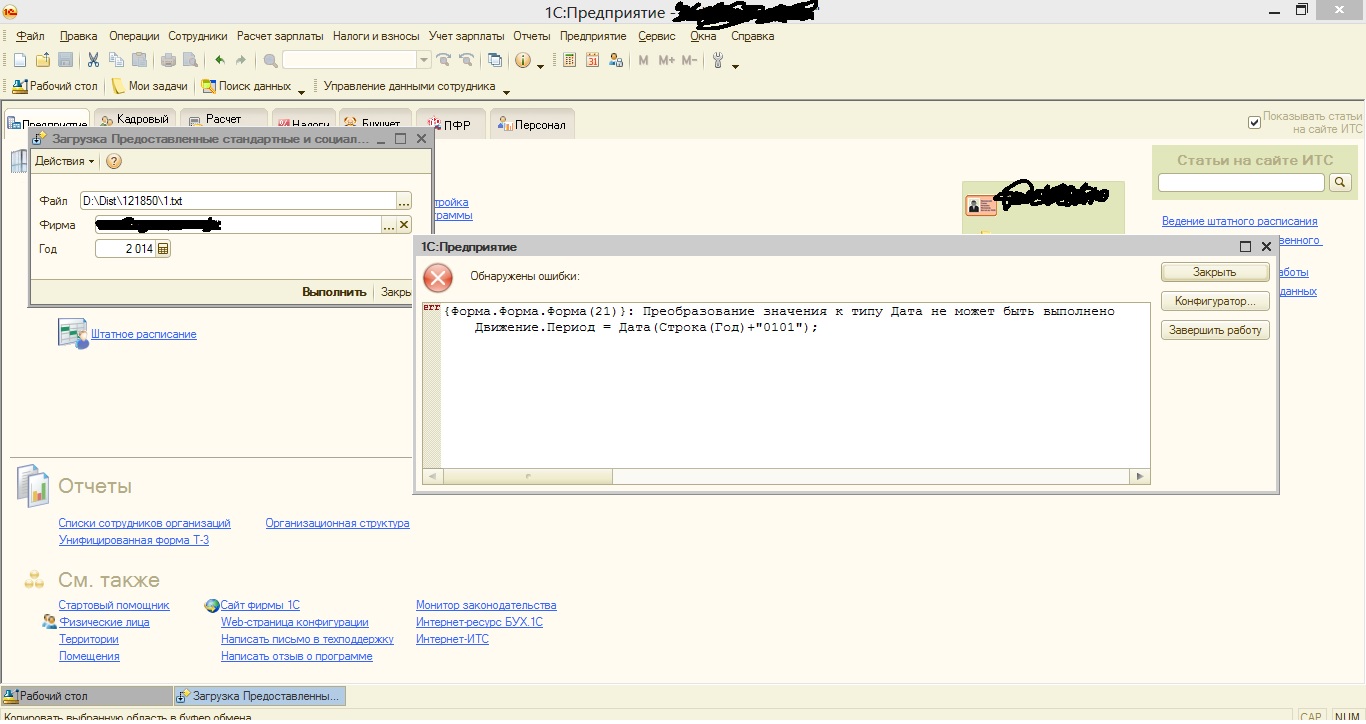
Task: Click the Конфигуратор... button
Action: [1215, 301]
